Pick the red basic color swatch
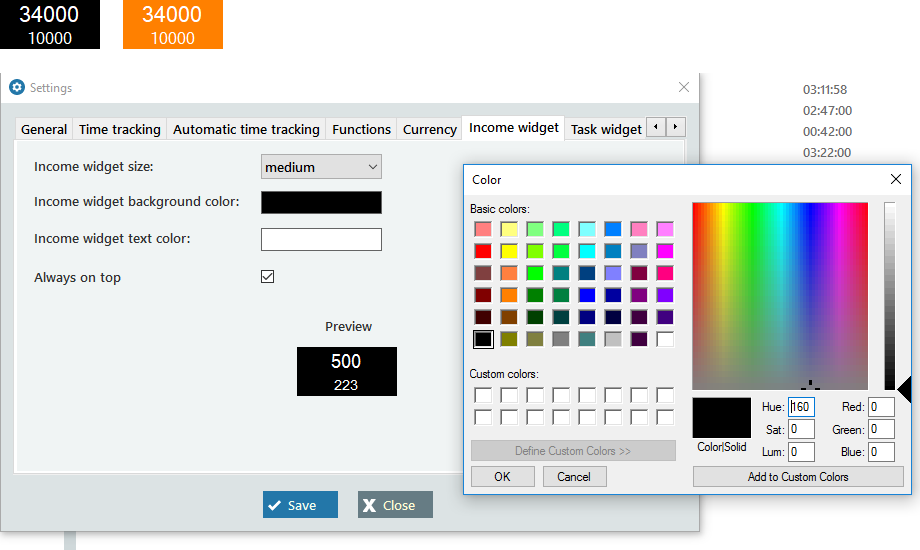Viewport: 920px width, 550px height. pyautogui.click(x=483, y=251)
